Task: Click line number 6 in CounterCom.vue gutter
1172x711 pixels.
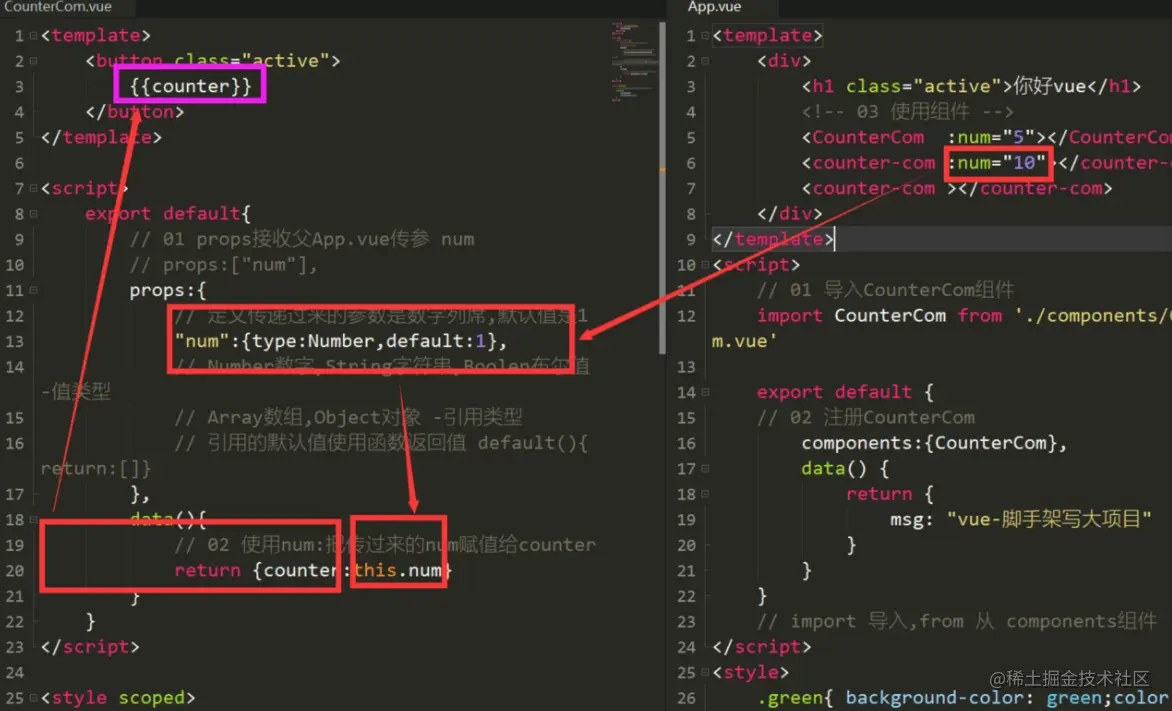Action: tap(19, 163)
